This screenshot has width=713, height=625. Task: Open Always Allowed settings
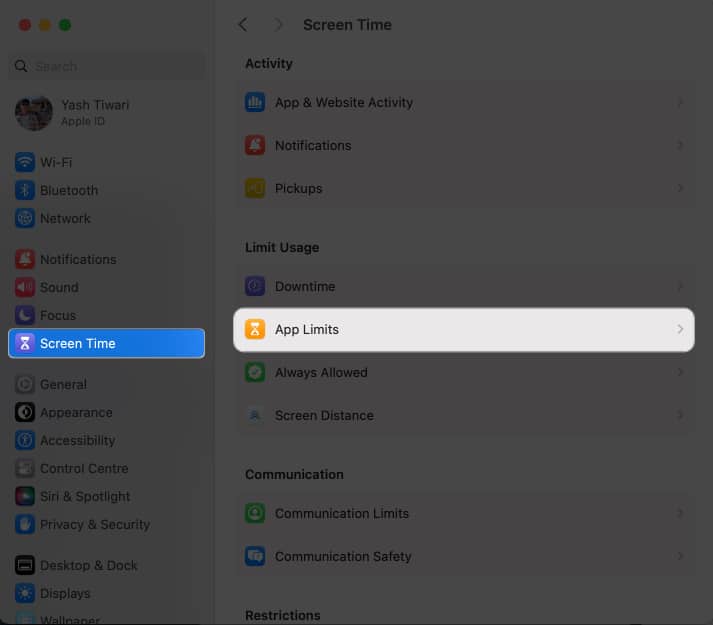(x=464, y=372)
